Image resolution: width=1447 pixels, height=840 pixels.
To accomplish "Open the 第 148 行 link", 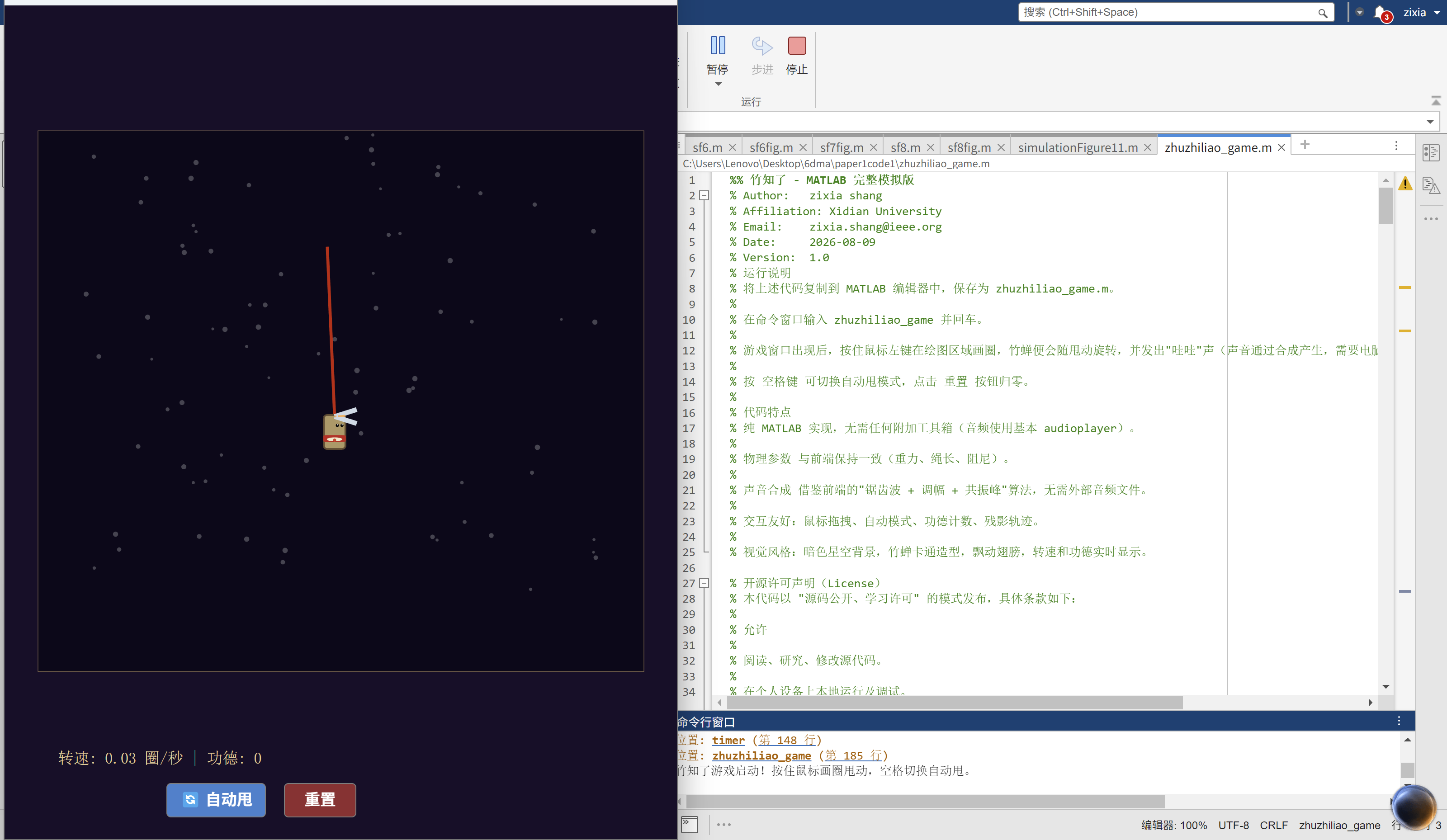I will pyautogui.click(x=787, y=740).
